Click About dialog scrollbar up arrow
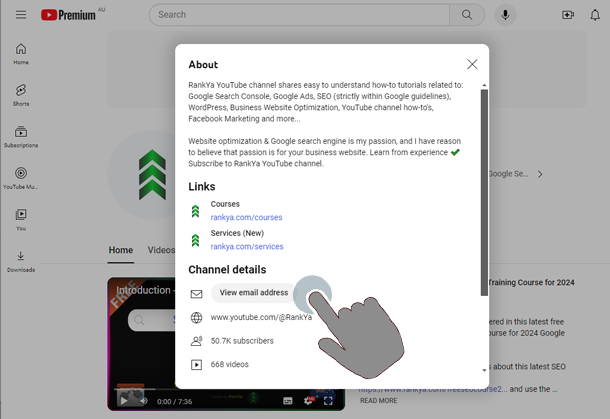This screenshot has height=419, width=610. [484, 85]
